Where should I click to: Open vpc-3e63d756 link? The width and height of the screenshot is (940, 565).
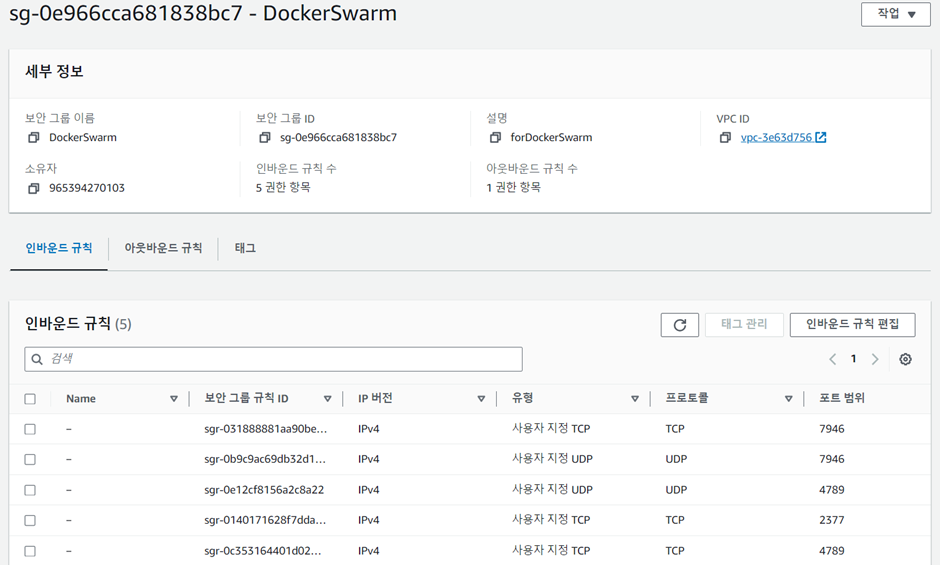pos(776,137)
